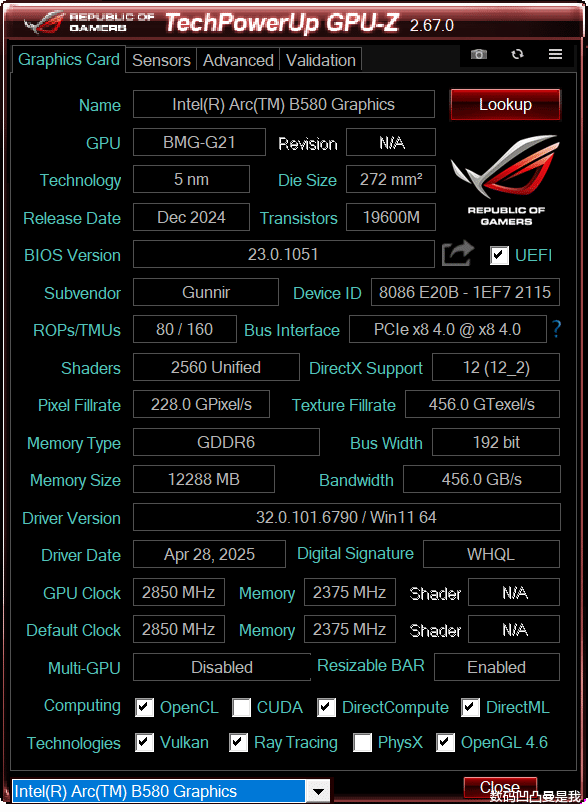Click the Die Size value 272 mm²
The image size is (588, 812).
click(x=391, y=180)
